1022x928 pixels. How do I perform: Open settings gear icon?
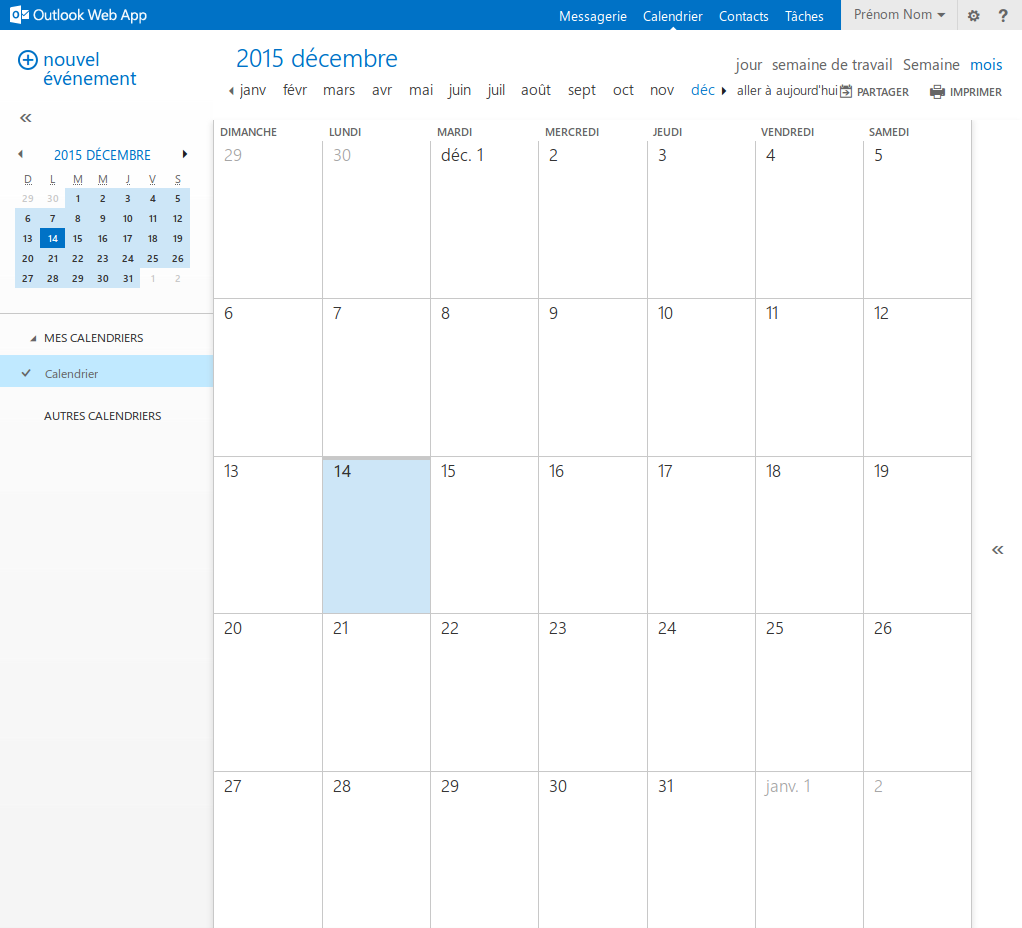tap(973, 16)
